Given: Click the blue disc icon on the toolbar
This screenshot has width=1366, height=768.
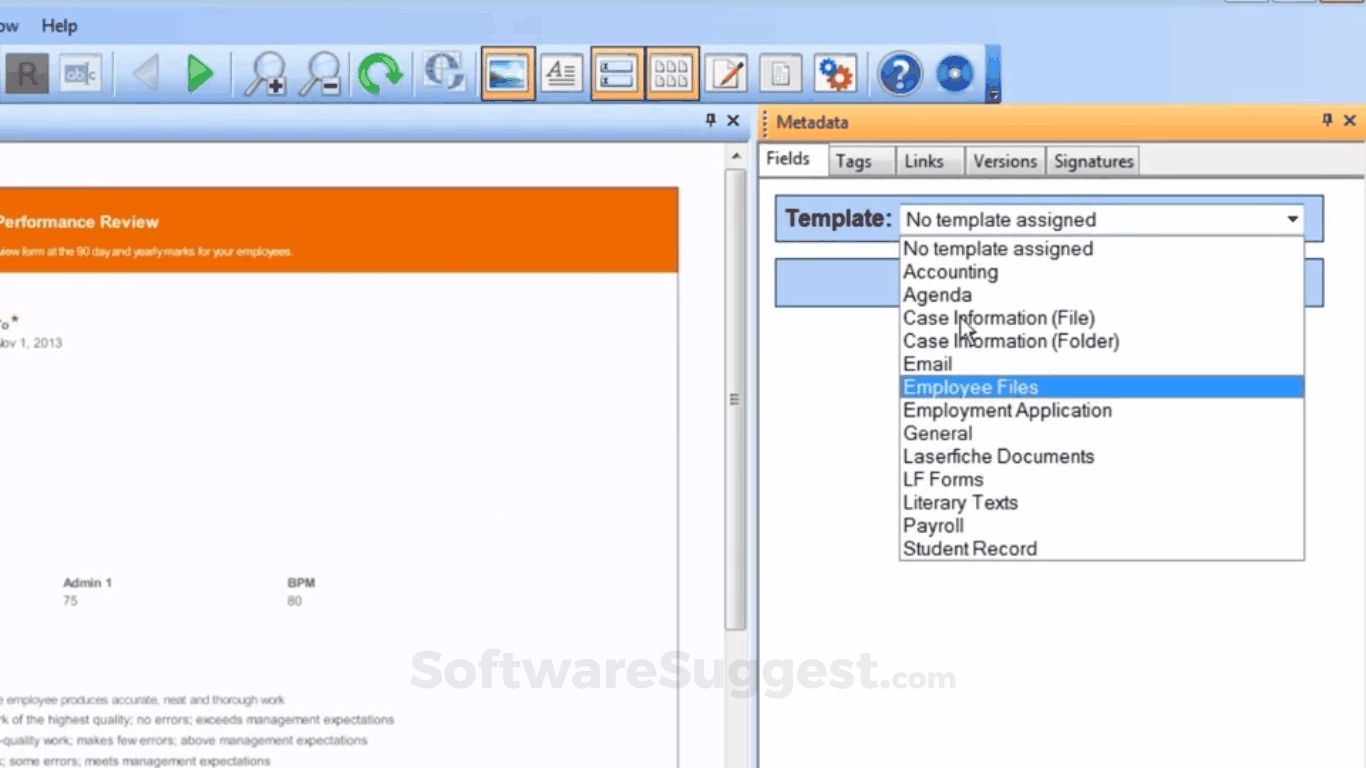Looking at the screenshot, I should [x=953, y=73].
